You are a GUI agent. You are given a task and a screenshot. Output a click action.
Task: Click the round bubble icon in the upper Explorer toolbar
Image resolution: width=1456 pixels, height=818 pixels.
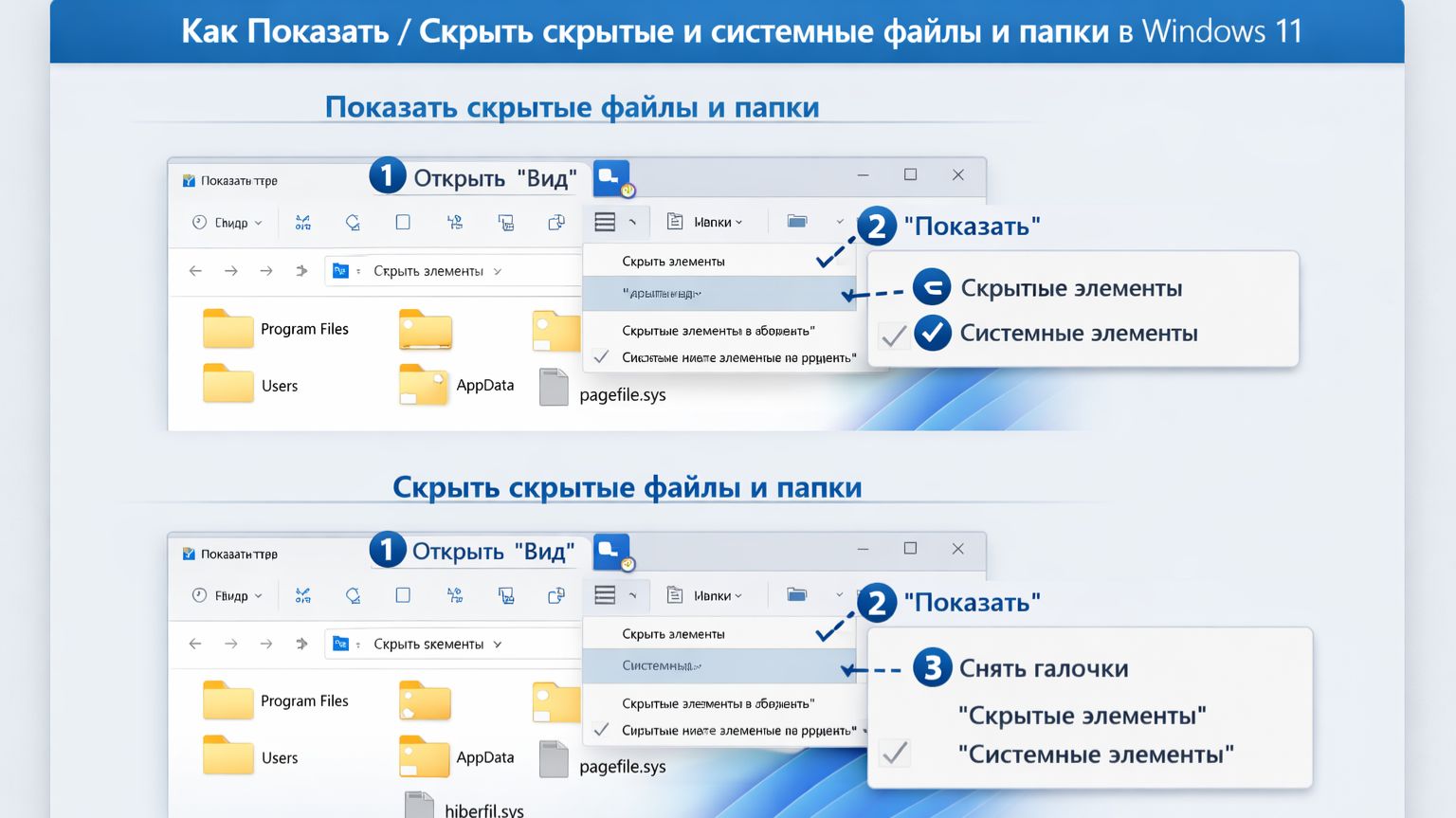point(353,223)
